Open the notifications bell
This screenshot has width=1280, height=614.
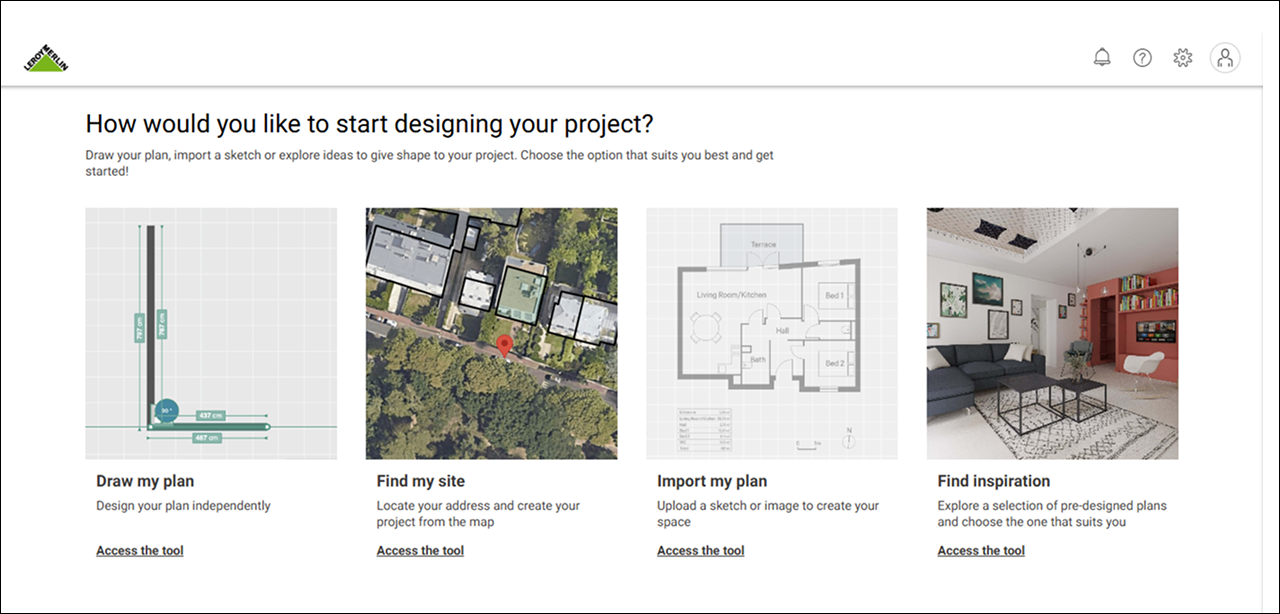coord(1102,58)
